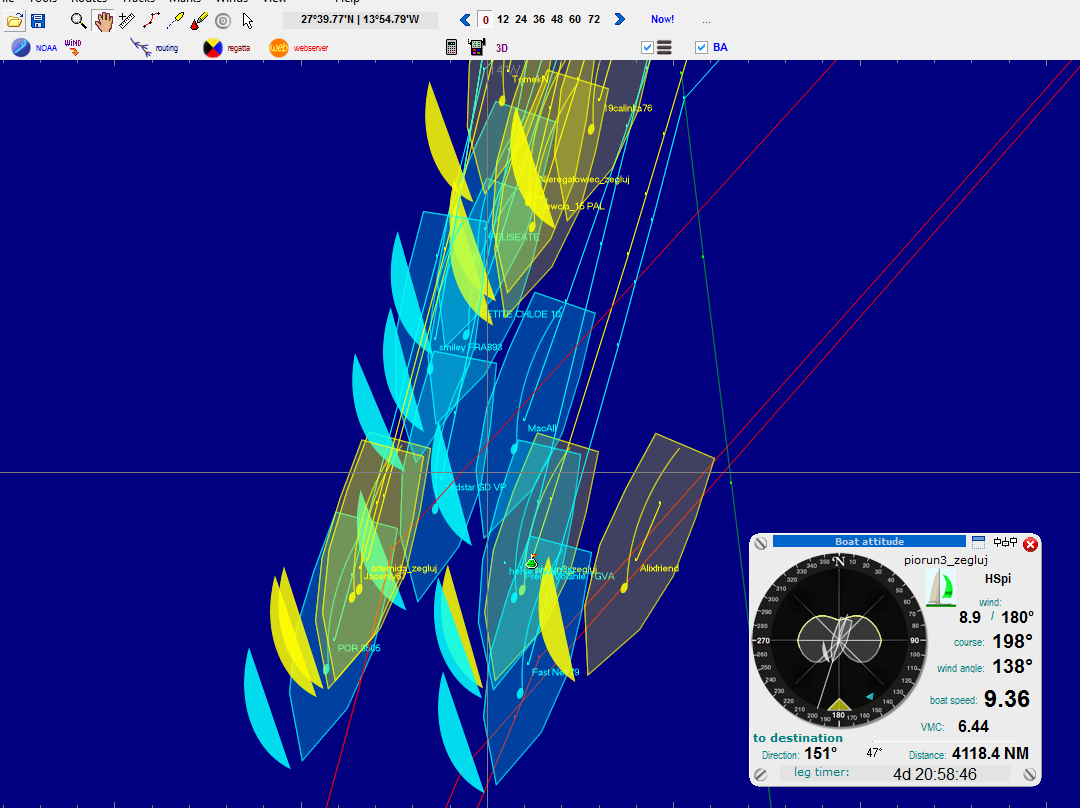This screenshot has height=808, width=1080.
Task: Open a file with the folder icon
Action: click(x=14, y=21)
